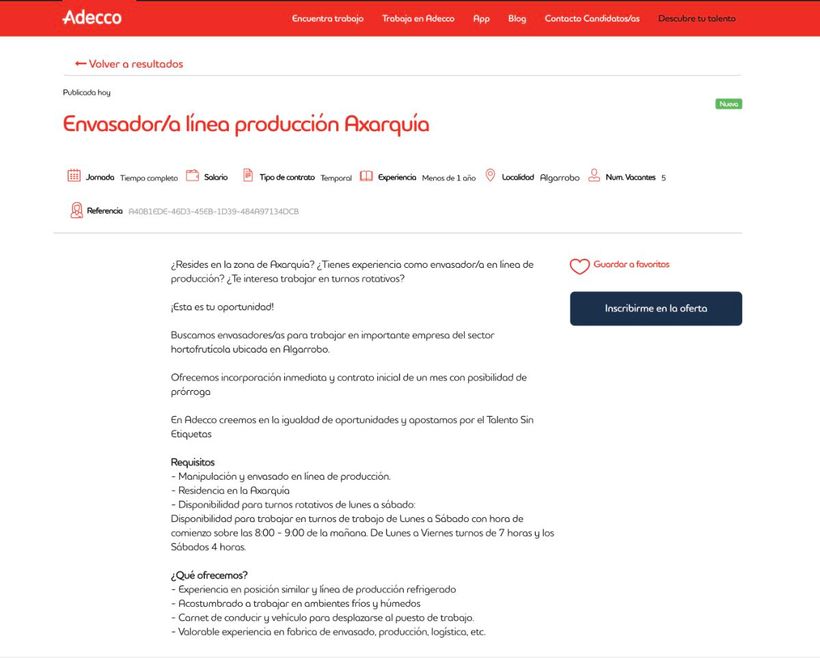Click the Salario wallet icon

pos(192,175)
